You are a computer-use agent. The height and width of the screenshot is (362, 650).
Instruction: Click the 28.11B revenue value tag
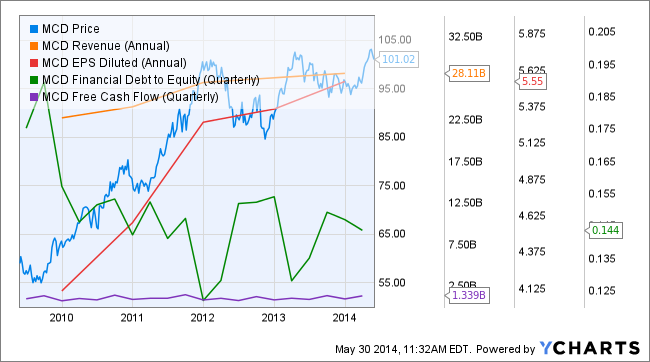[x=467, y=73]
